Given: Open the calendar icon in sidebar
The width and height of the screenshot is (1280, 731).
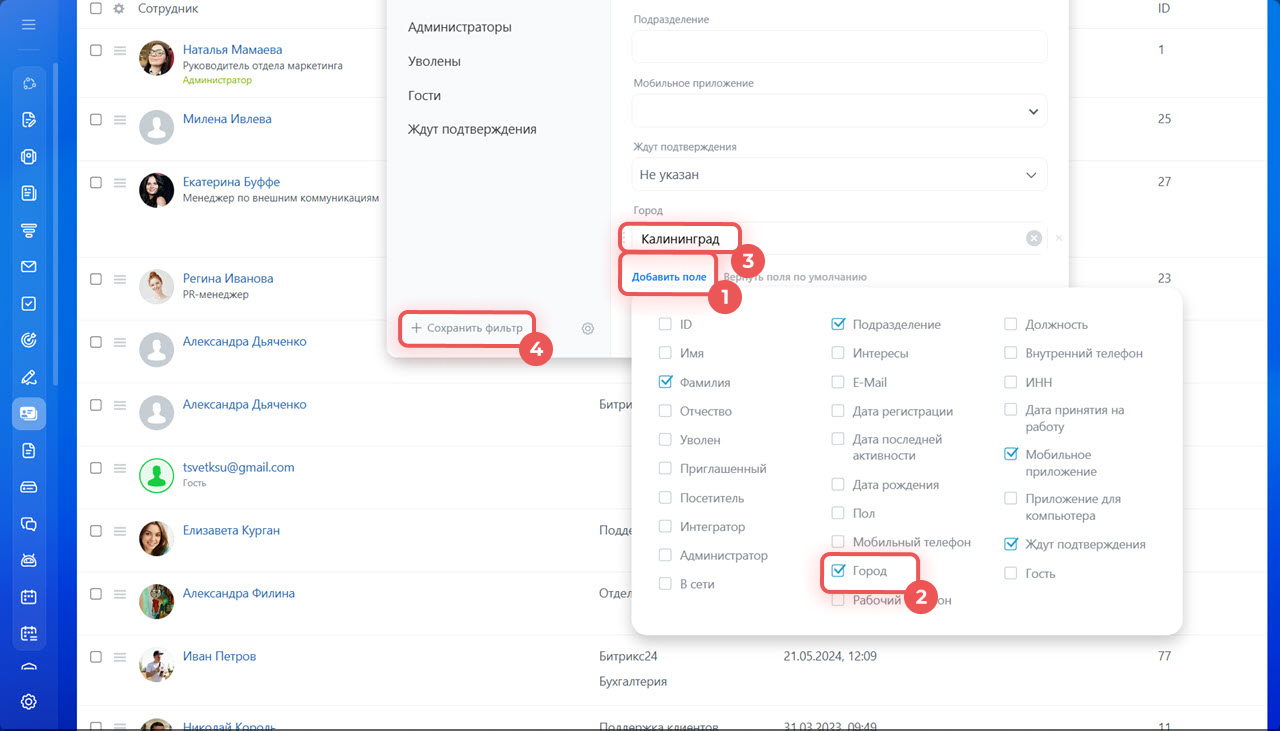Looking at the screenshot, I should click(x=28, y=597).
